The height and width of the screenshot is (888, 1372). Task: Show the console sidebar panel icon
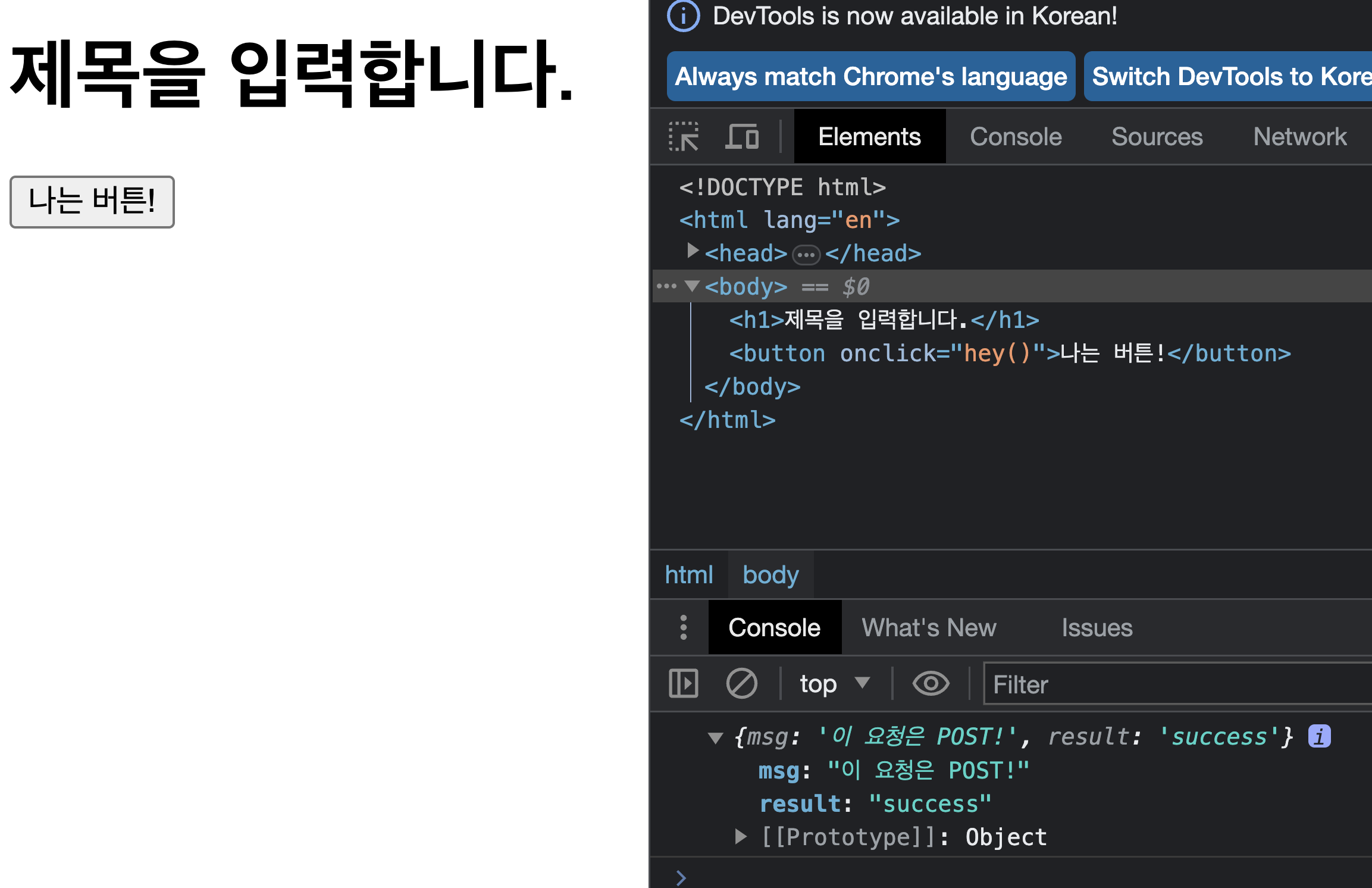pos(684,683)
